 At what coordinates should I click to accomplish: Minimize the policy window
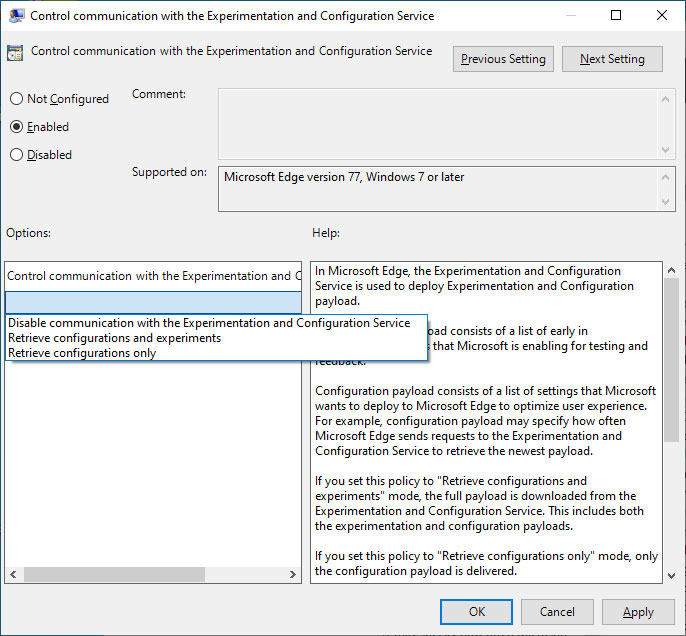(570, 15)
